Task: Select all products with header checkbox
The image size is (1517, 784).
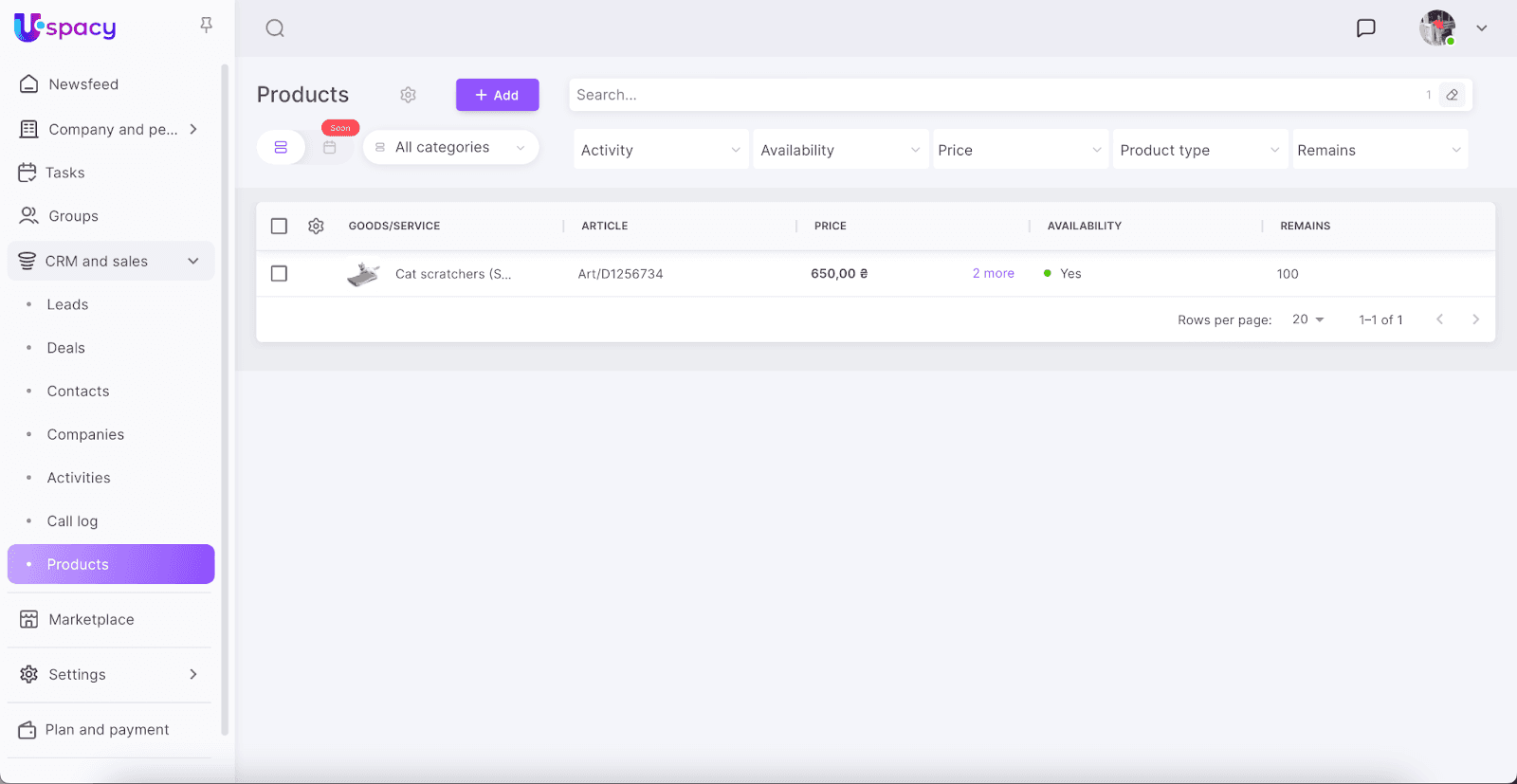Action: tap(279, 226)
